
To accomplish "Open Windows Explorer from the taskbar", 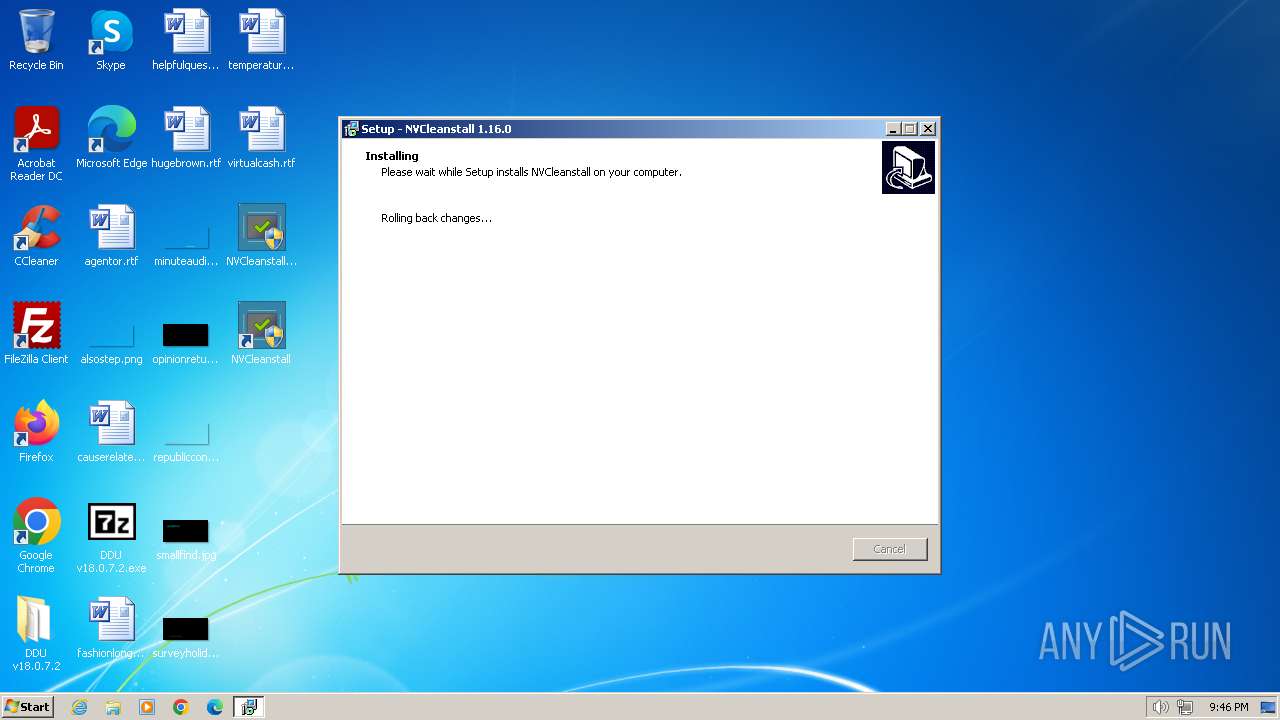I will 113,707.
